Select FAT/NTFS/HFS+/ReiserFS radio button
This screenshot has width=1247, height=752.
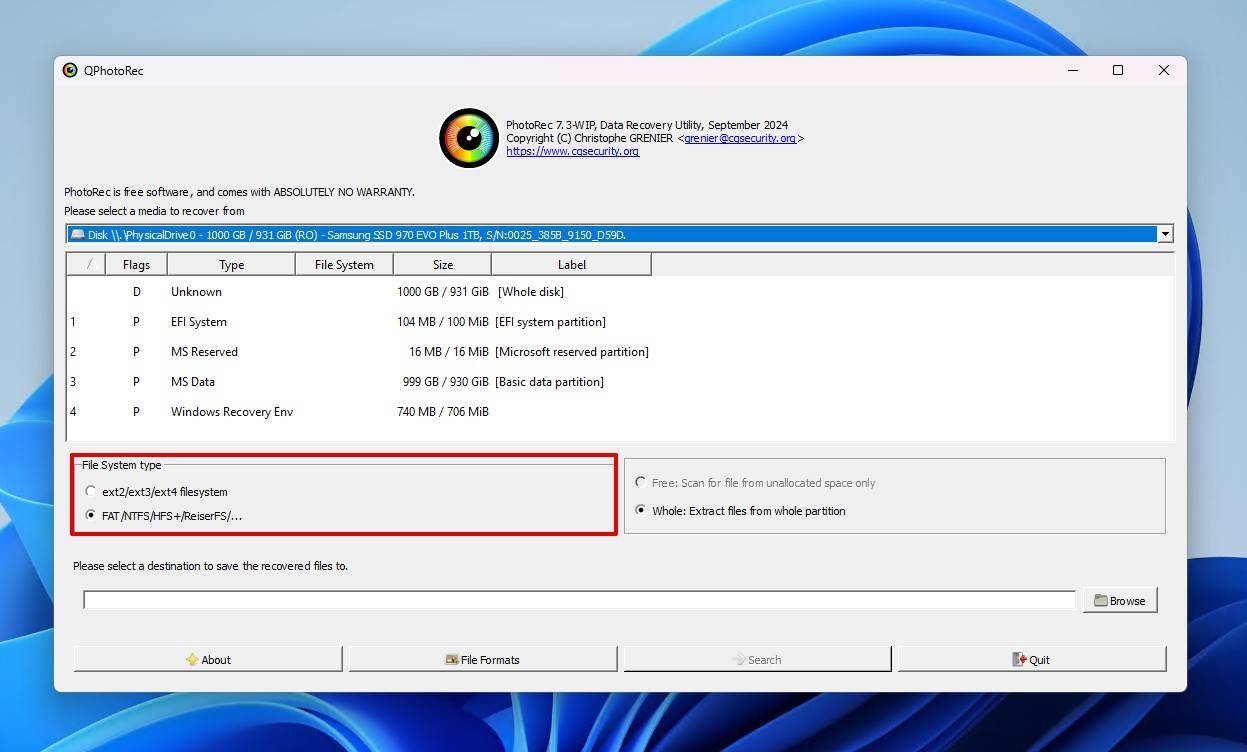(x=91, y=516)
